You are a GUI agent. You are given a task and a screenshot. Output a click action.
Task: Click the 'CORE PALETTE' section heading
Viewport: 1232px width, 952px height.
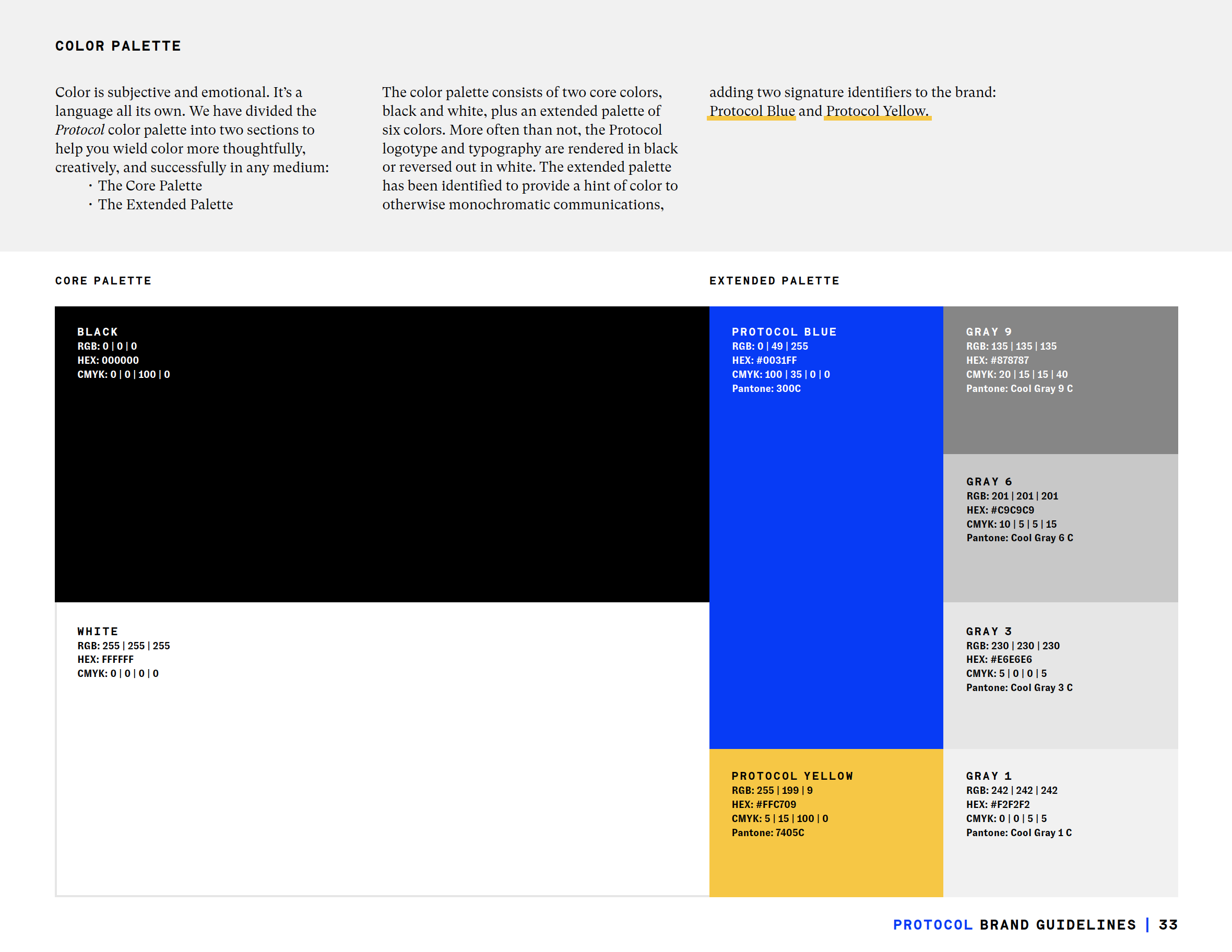point(103,281)
